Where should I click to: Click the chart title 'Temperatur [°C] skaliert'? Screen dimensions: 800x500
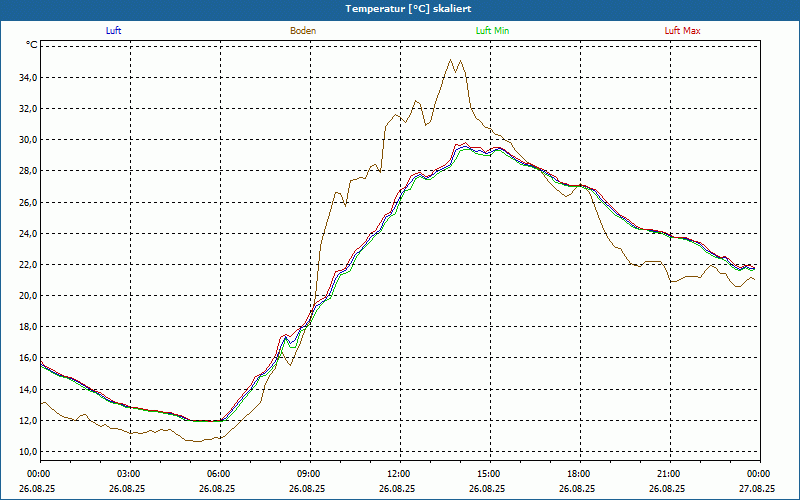[x=408, y=9]
